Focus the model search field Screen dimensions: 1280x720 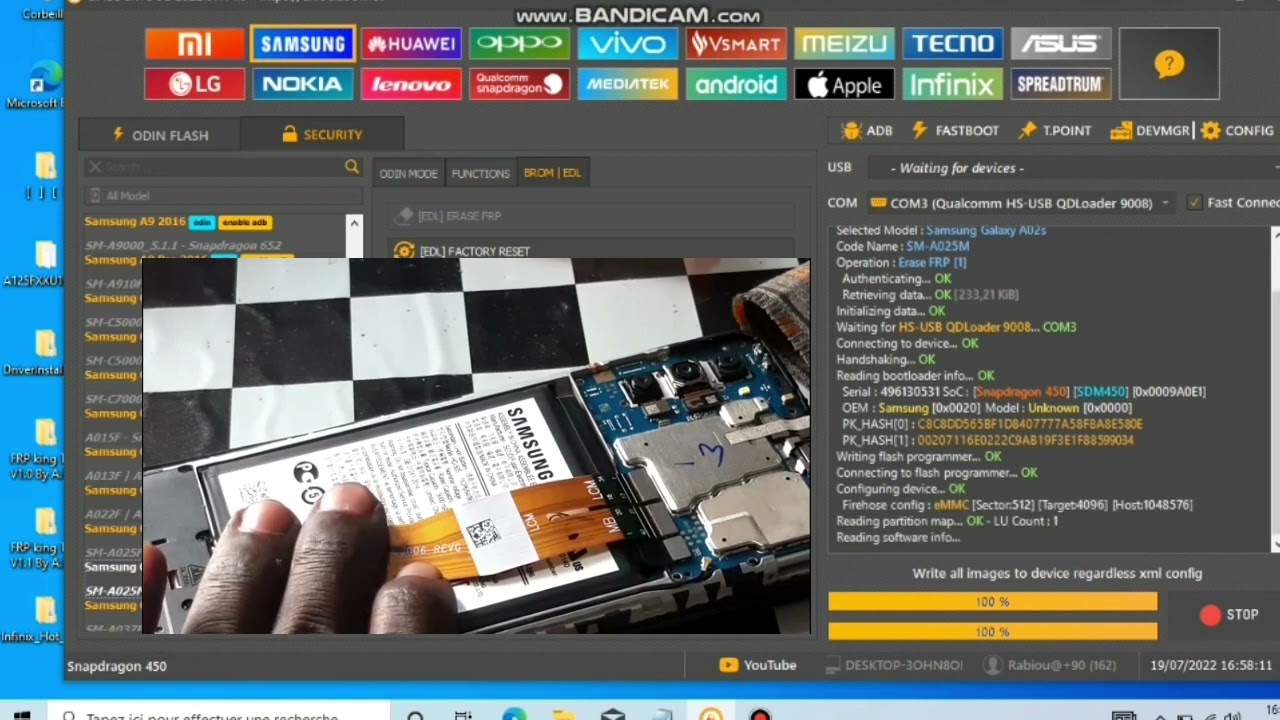(x=223, y=167)
